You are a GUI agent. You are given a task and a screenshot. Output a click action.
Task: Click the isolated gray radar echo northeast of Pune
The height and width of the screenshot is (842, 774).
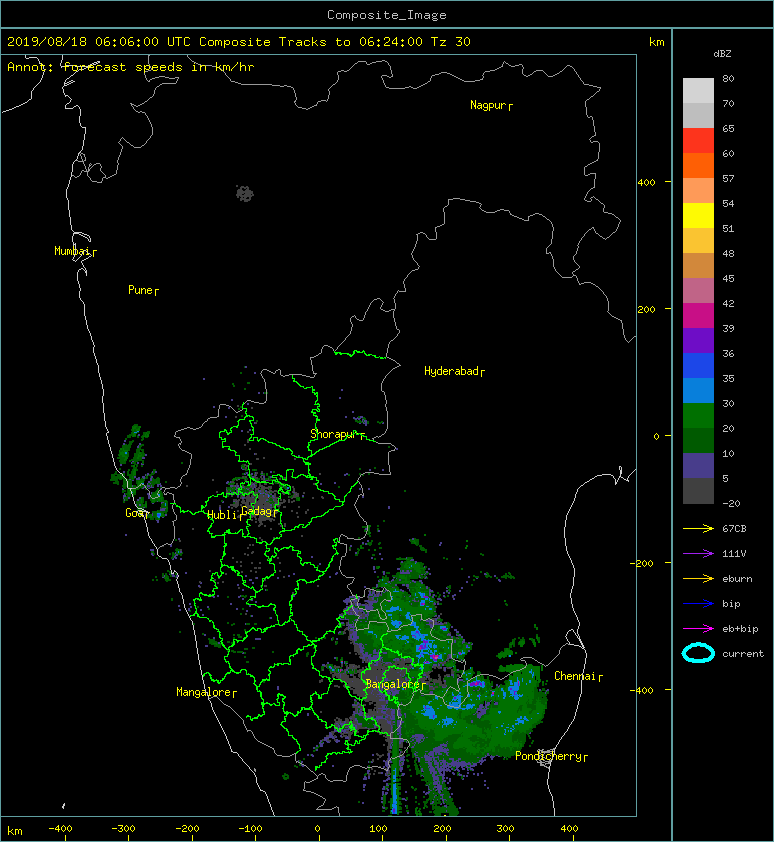coord(245,193)
